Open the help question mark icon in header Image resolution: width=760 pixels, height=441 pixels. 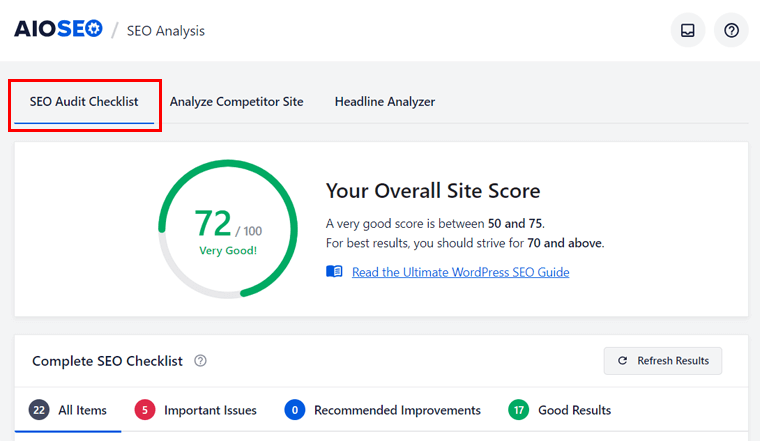pyautogui.click(x=731, y=30)
